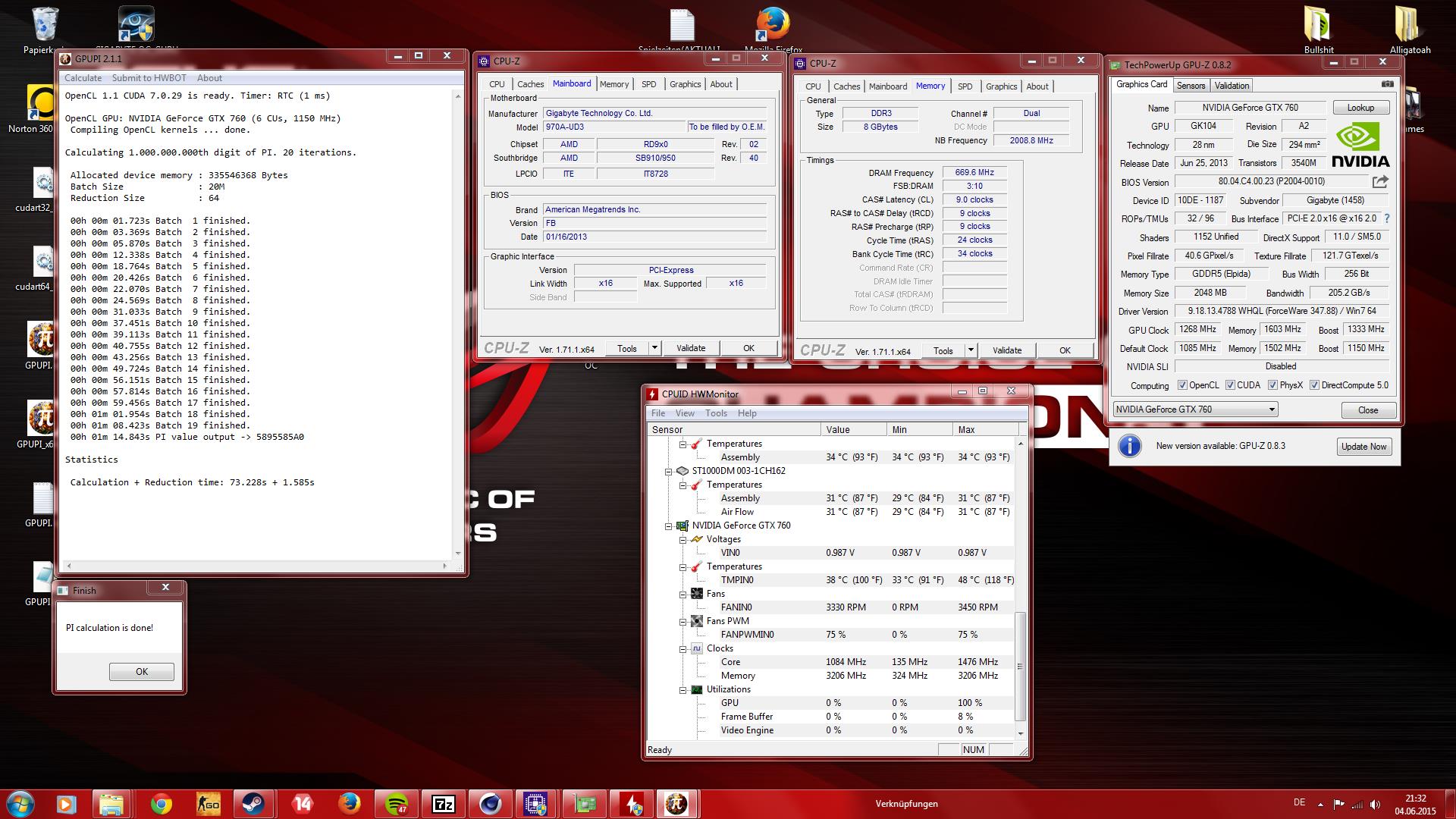
Task: Switch to the SPD tab in CPU-Z Mainboard window
Action: coord(648,84)
